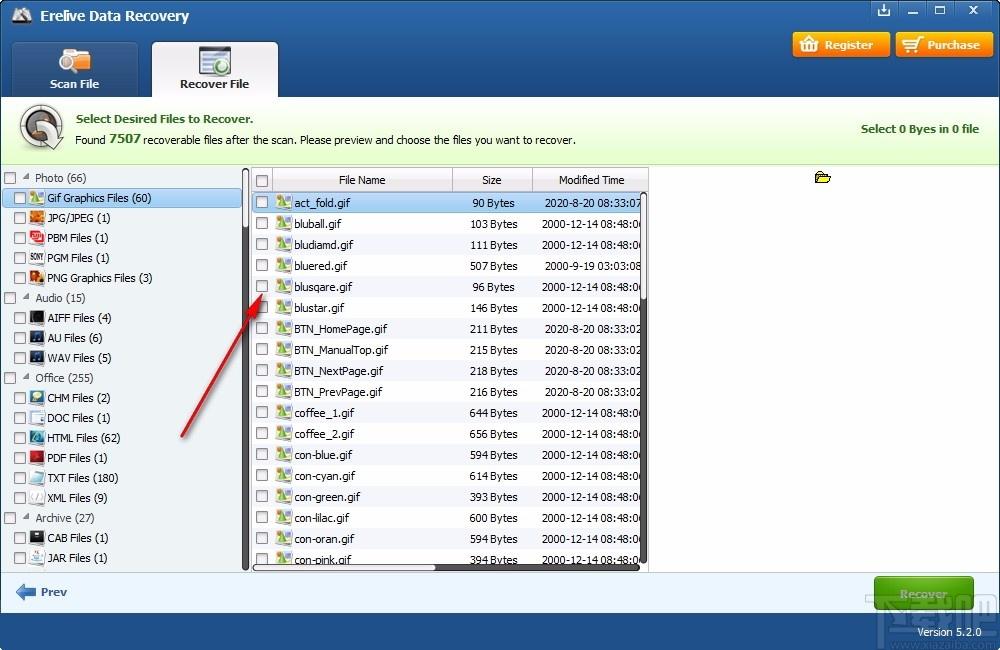This screenshot has height=650, width=1000.
Task: Click the DOC Files category icon
Action: 37,418
